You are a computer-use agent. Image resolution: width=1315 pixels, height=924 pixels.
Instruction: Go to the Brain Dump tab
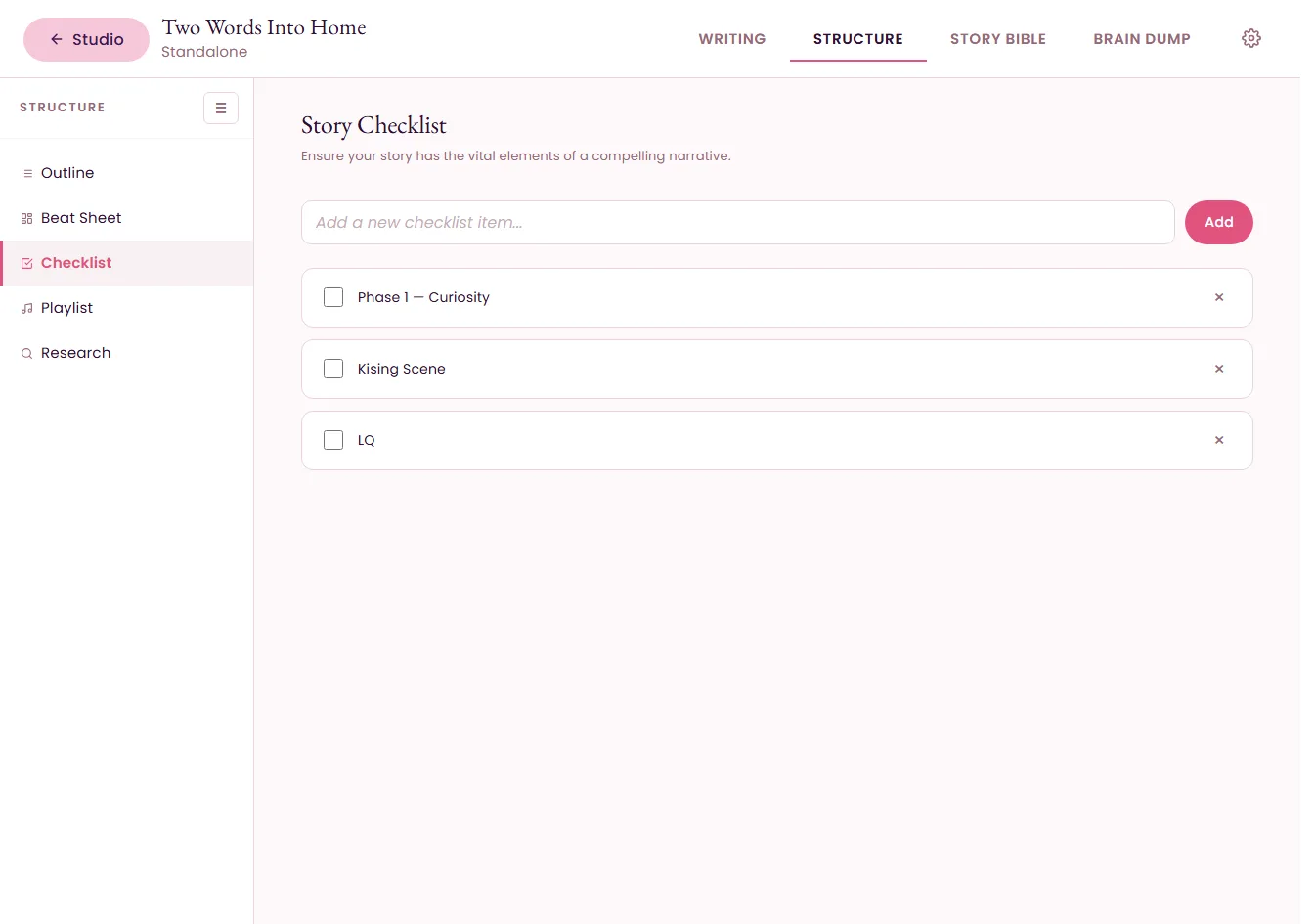coord(1142,39)
